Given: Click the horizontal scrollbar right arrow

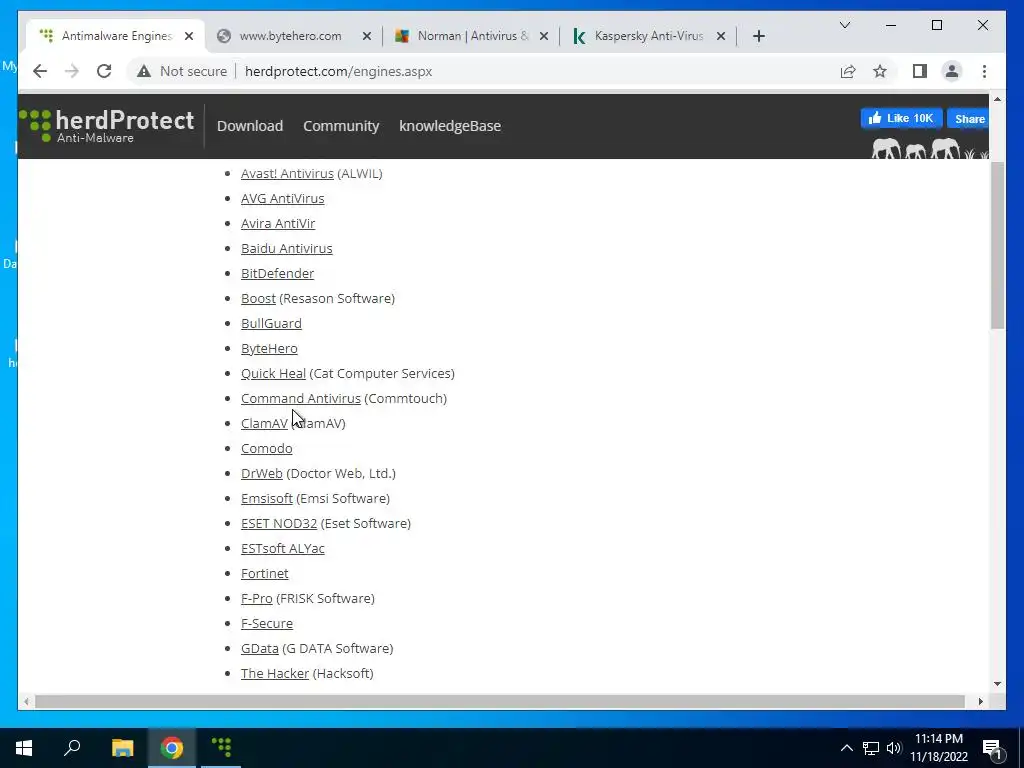Looking at the screenshot, I should (981, 701).
